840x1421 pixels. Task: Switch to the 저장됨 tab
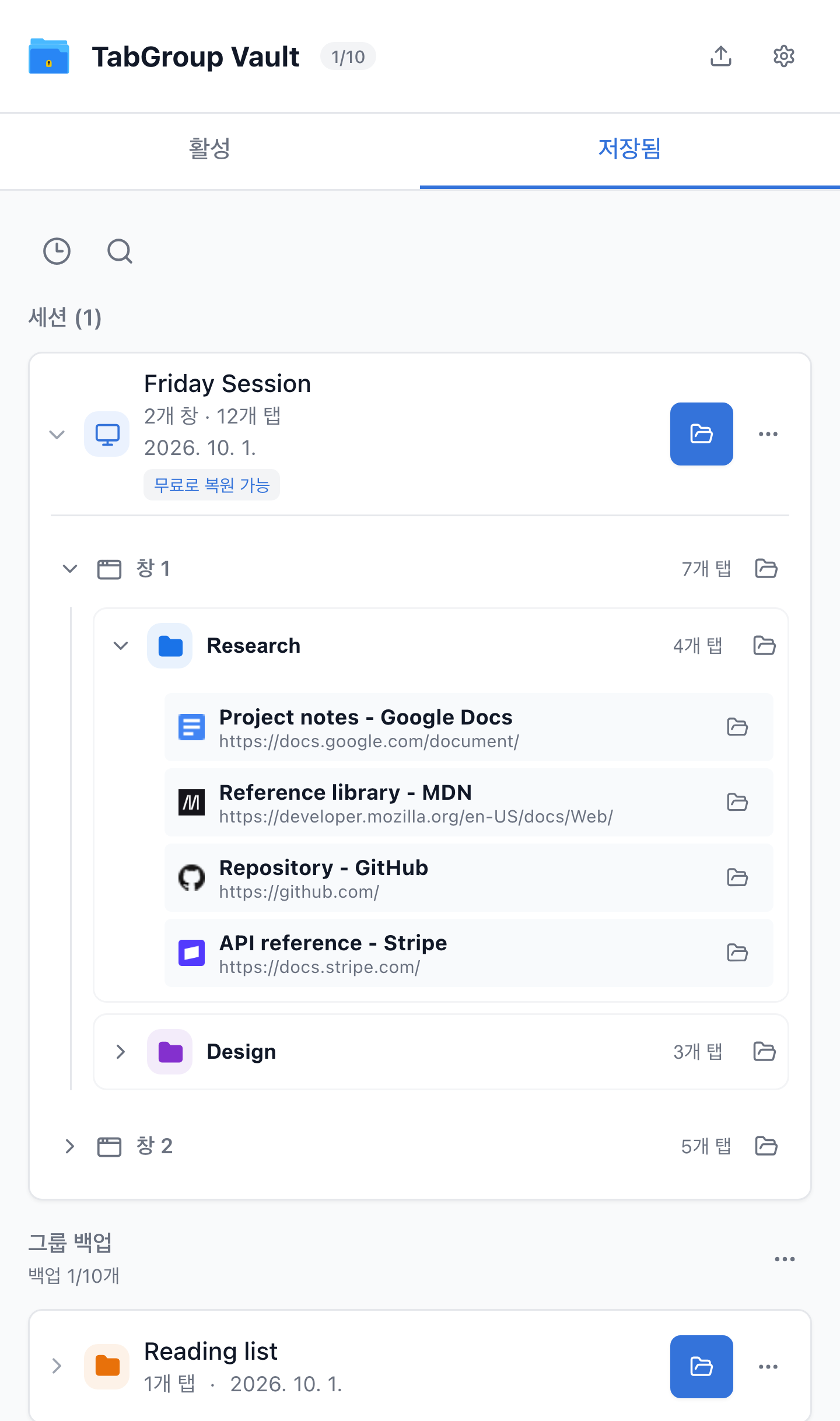point(630,150)
